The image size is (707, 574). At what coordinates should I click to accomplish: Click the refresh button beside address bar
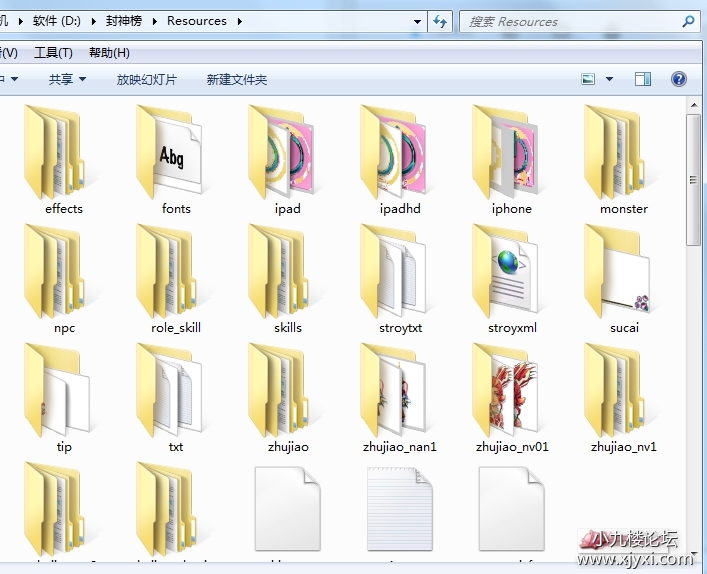[441, 21]
